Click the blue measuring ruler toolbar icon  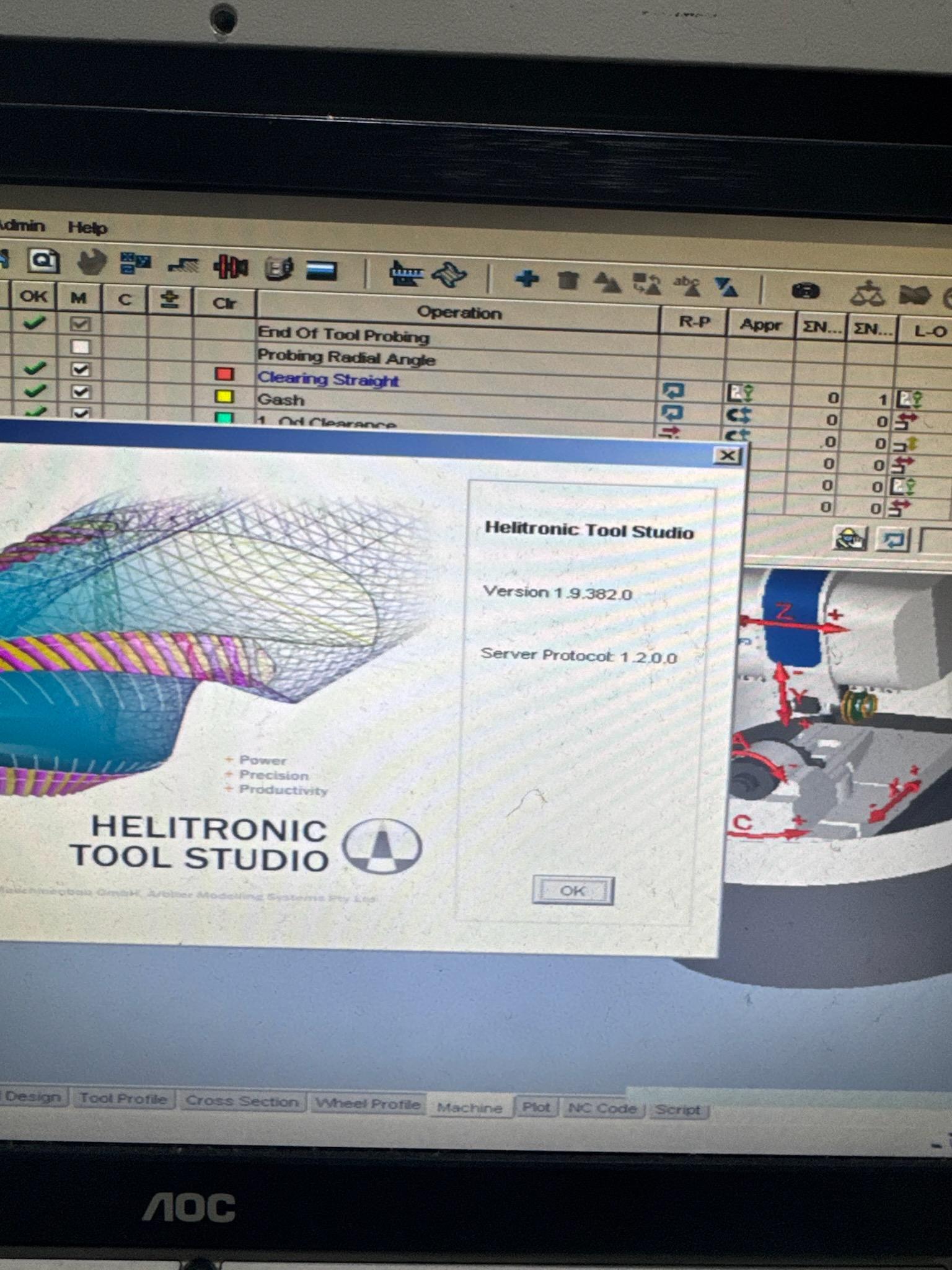click(406, 273)
